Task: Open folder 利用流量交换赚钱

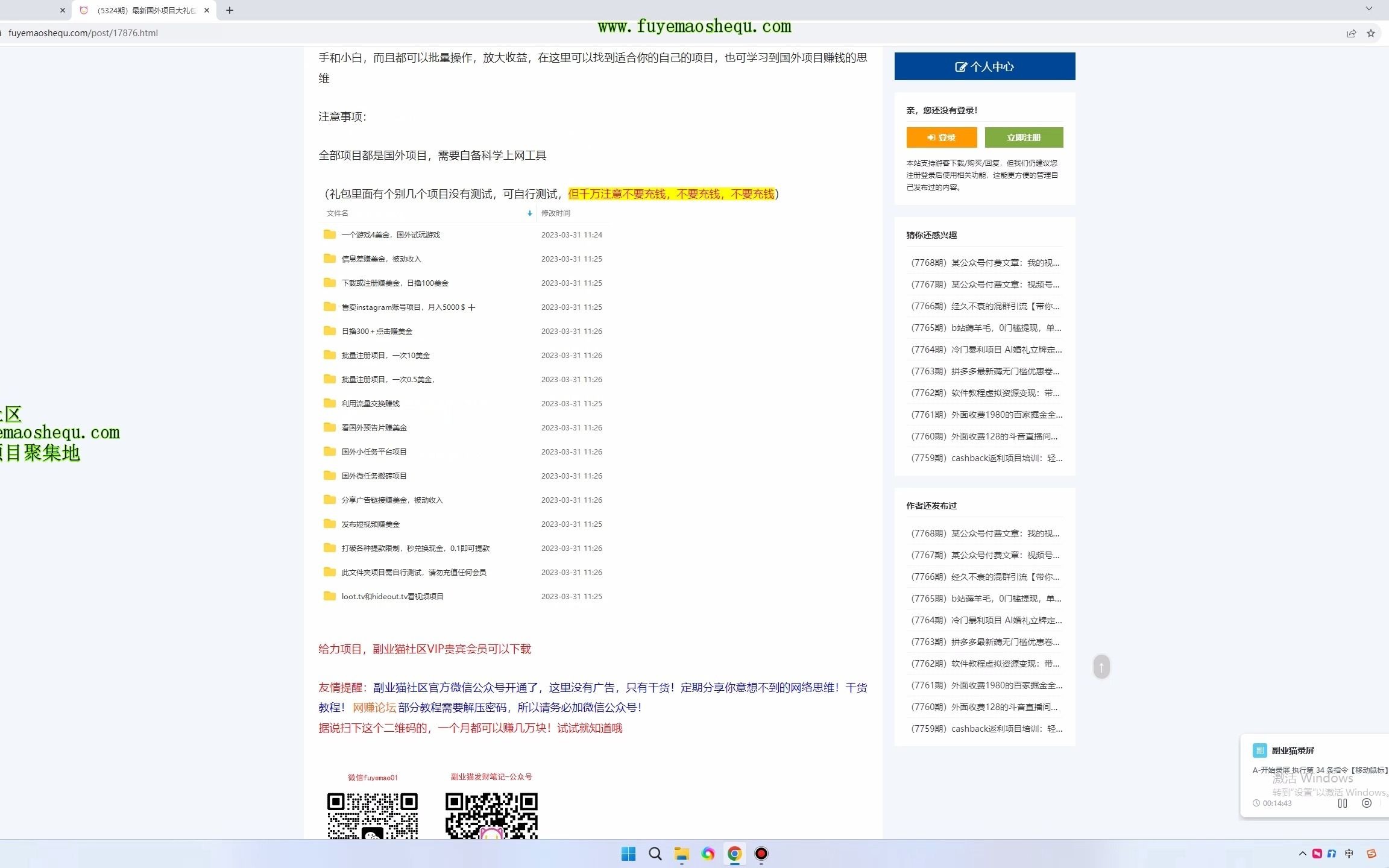Action: tap(370, 404)
